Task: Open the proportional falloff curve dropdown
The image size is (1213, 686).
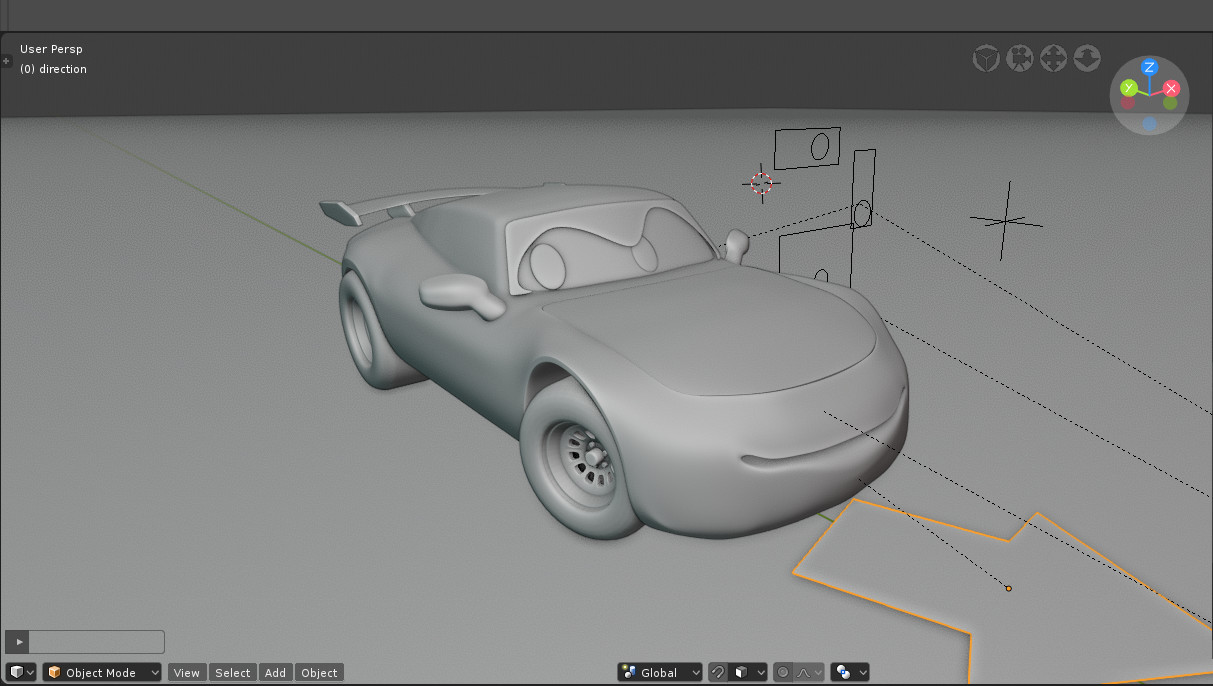Action: pos(809,673)
